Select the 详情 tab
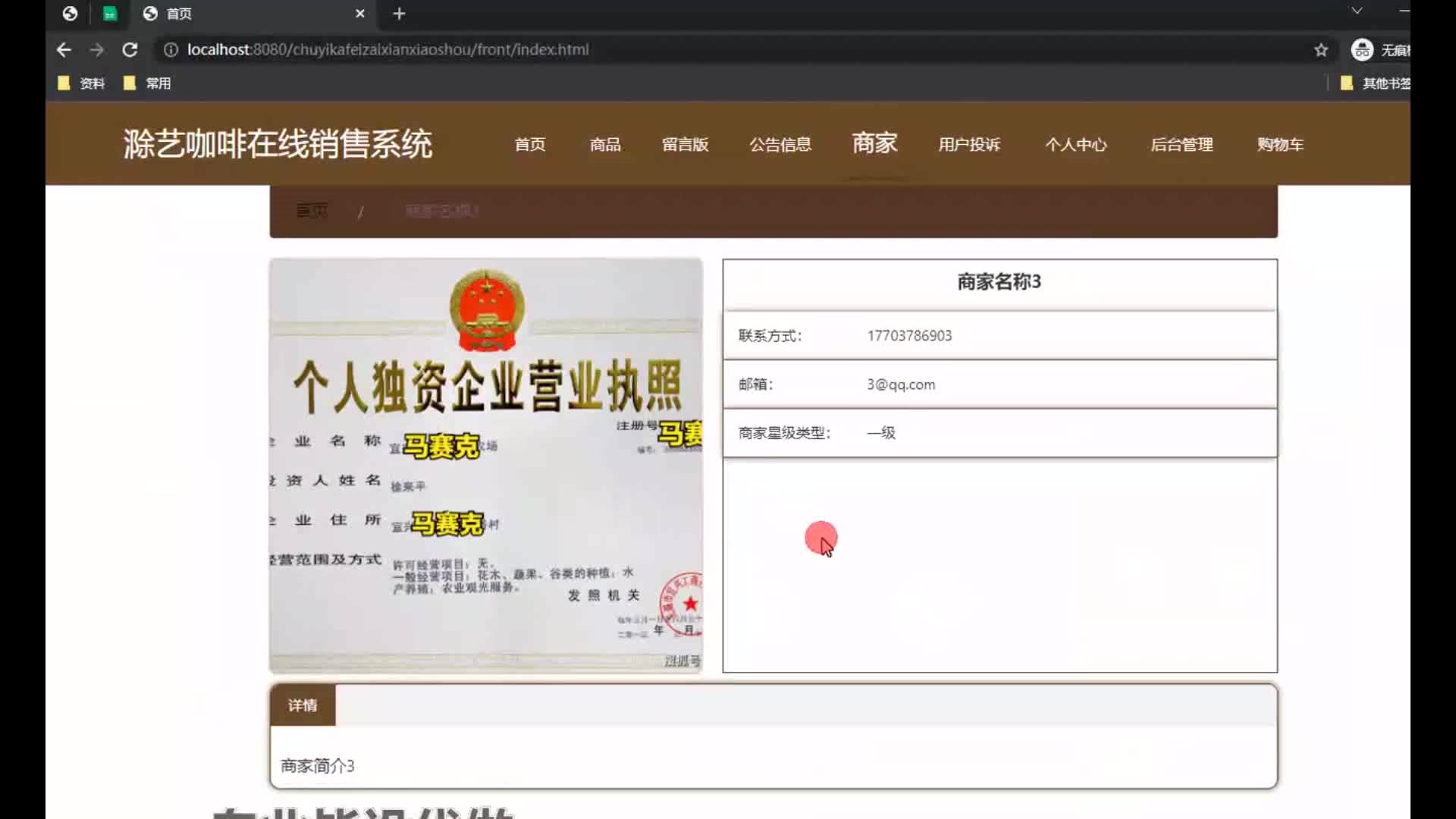Viewport: 1456px width, 819px height. click(303, 705)
